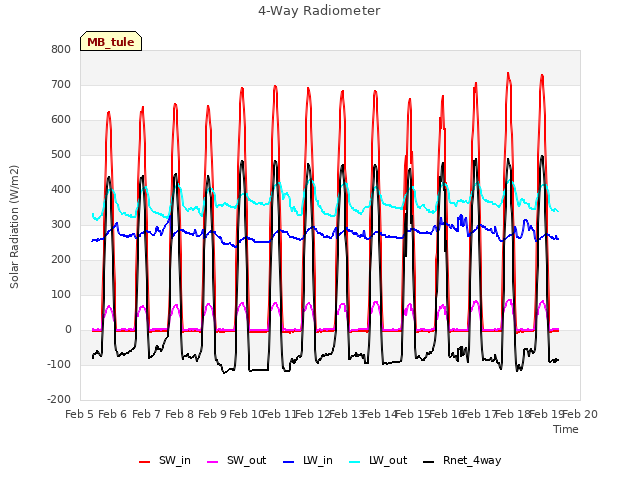
Task: Click the Feb 8 x-axis tick label
Action: (x=180, y=414)
